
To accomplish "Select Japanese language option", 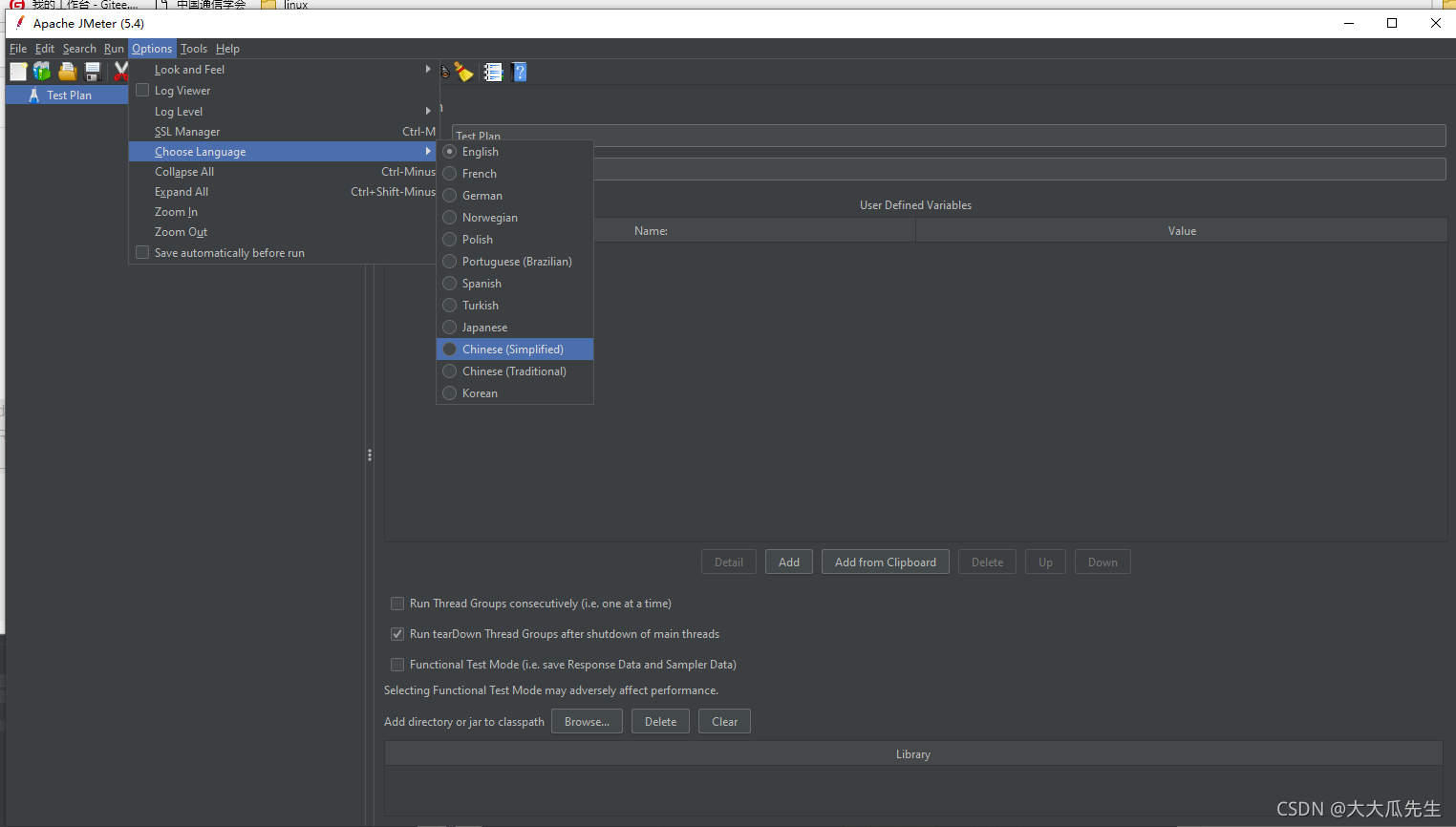I will tap(515, 328).
